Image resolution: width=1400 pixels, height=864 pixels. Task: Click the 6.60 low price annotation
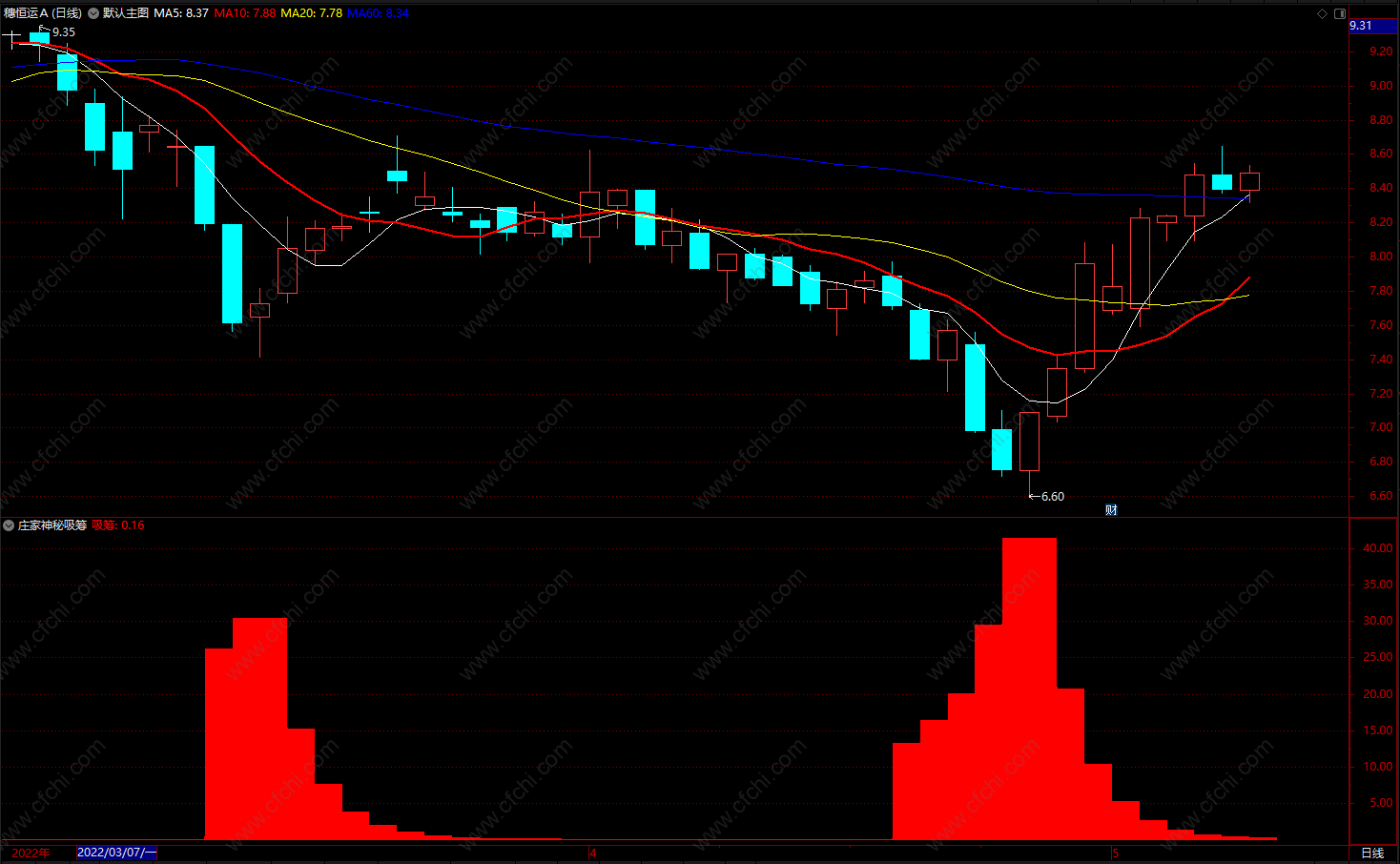(1052, 497)
